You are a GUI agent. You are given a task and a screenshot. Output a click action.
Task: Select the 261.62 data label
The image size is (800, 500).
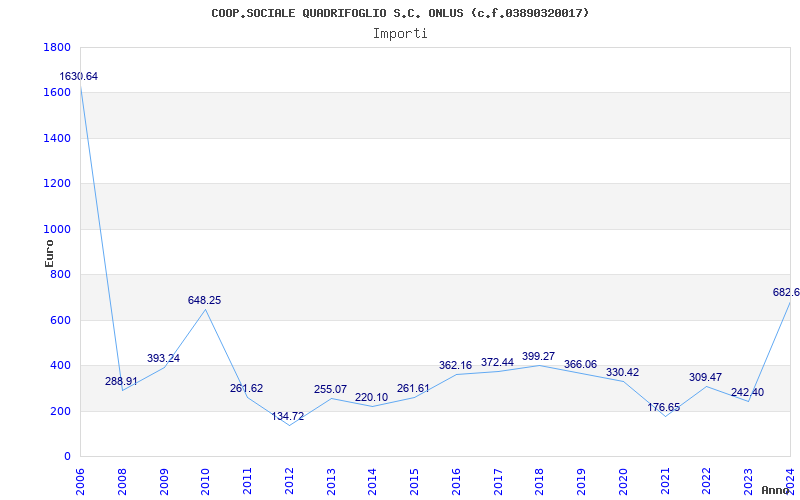pos(246,388)
